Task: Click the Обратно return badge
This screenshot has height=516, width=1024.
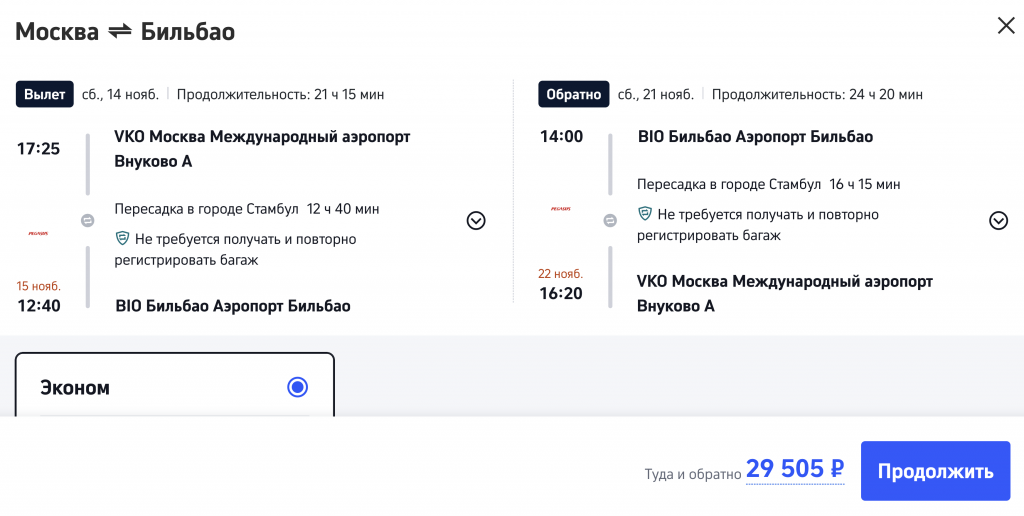Action: 573,94
